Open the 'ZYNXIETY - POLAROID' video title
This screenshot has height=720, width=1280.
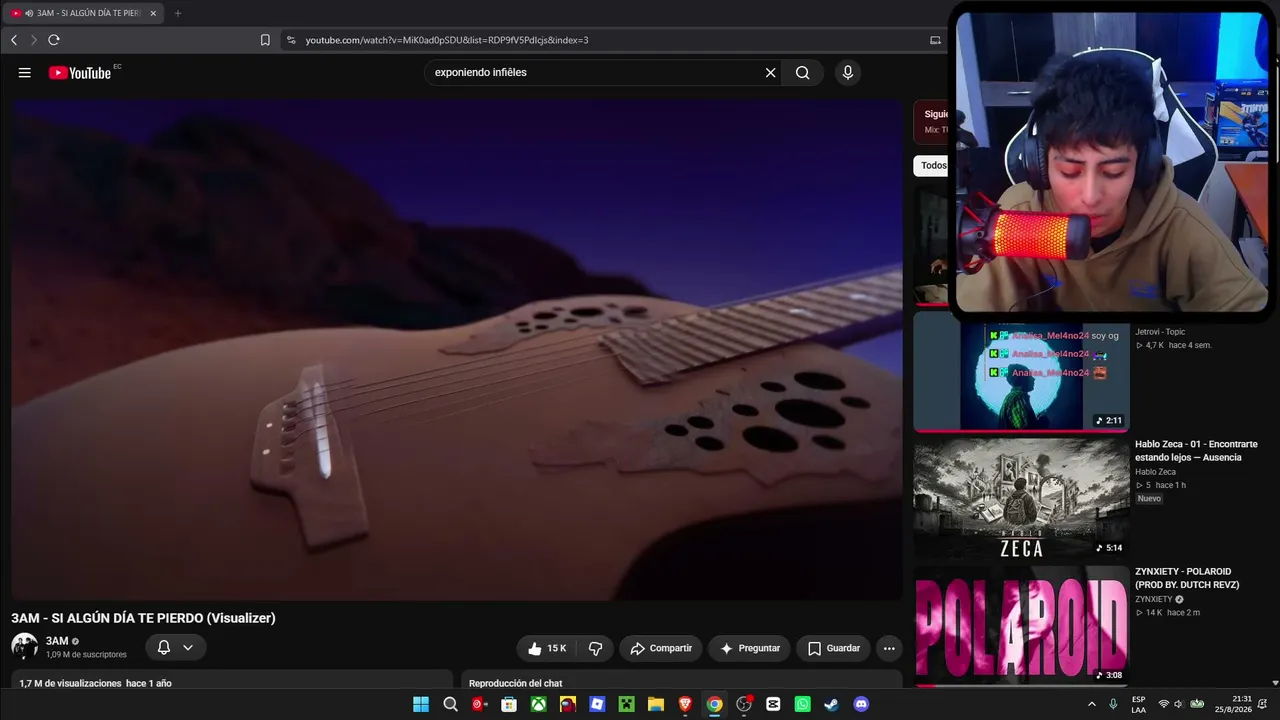click(1187, 578)
